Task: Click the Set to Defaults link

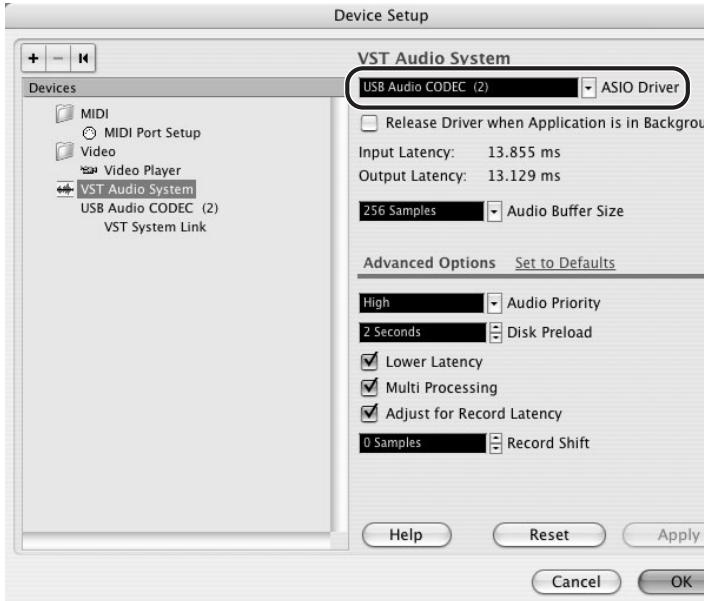Action: point(565,263)
